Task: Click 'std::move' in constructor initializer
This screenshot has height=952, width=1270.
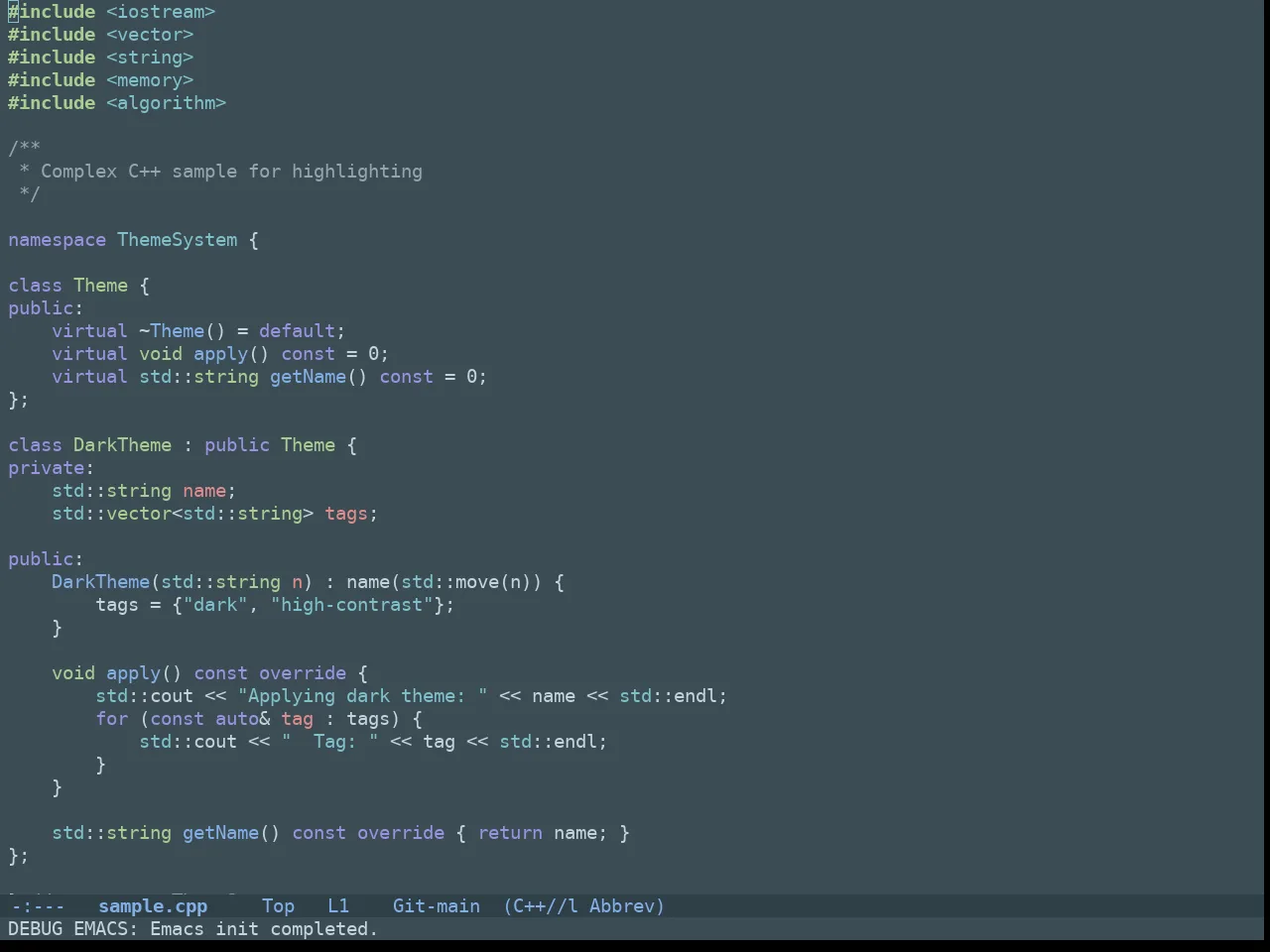Action: pos(449,582)
